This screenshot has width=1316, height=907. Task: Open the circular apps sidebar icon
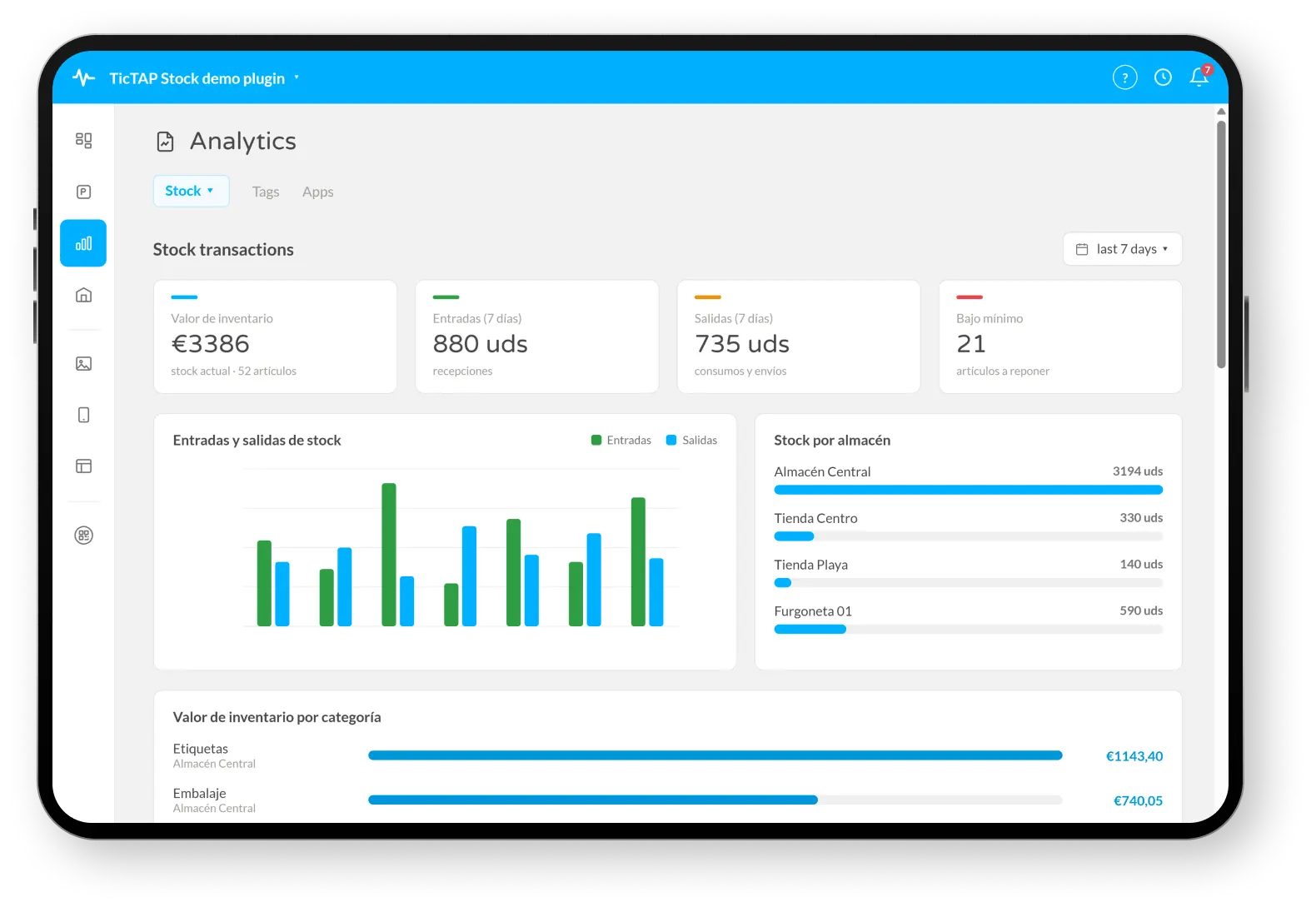click(83, 536)
